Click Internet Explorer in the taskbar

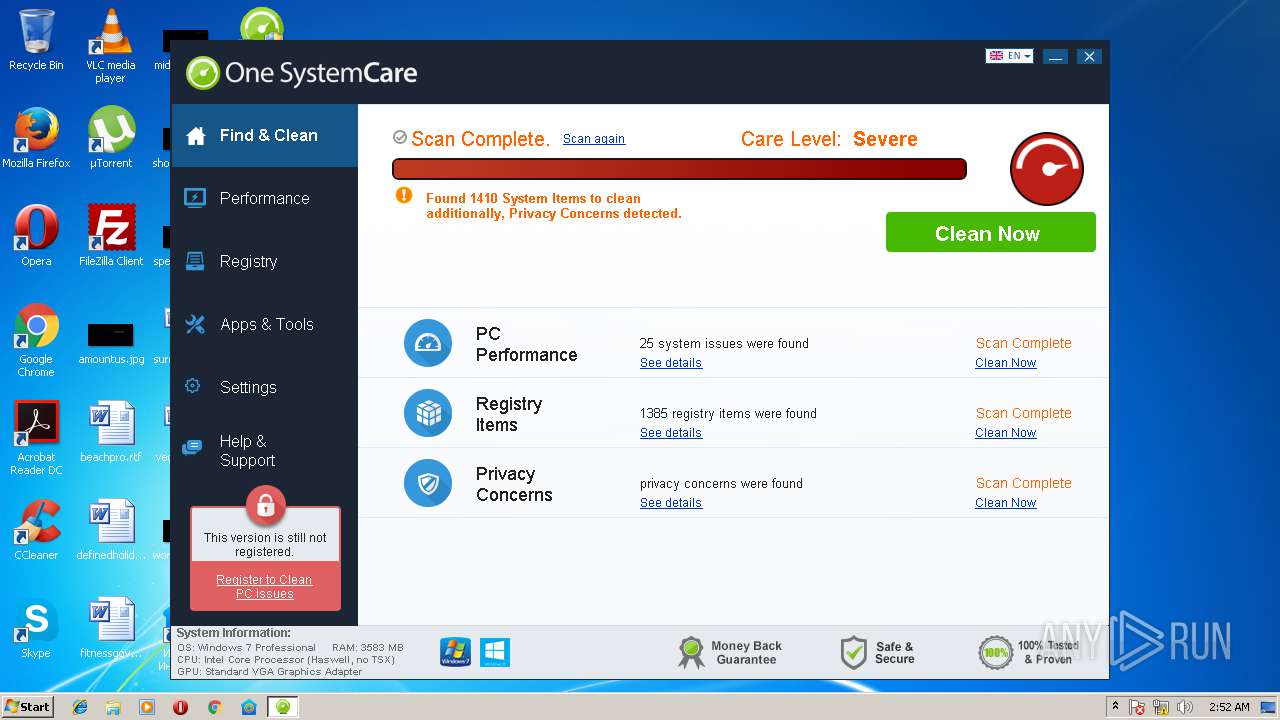80,707
